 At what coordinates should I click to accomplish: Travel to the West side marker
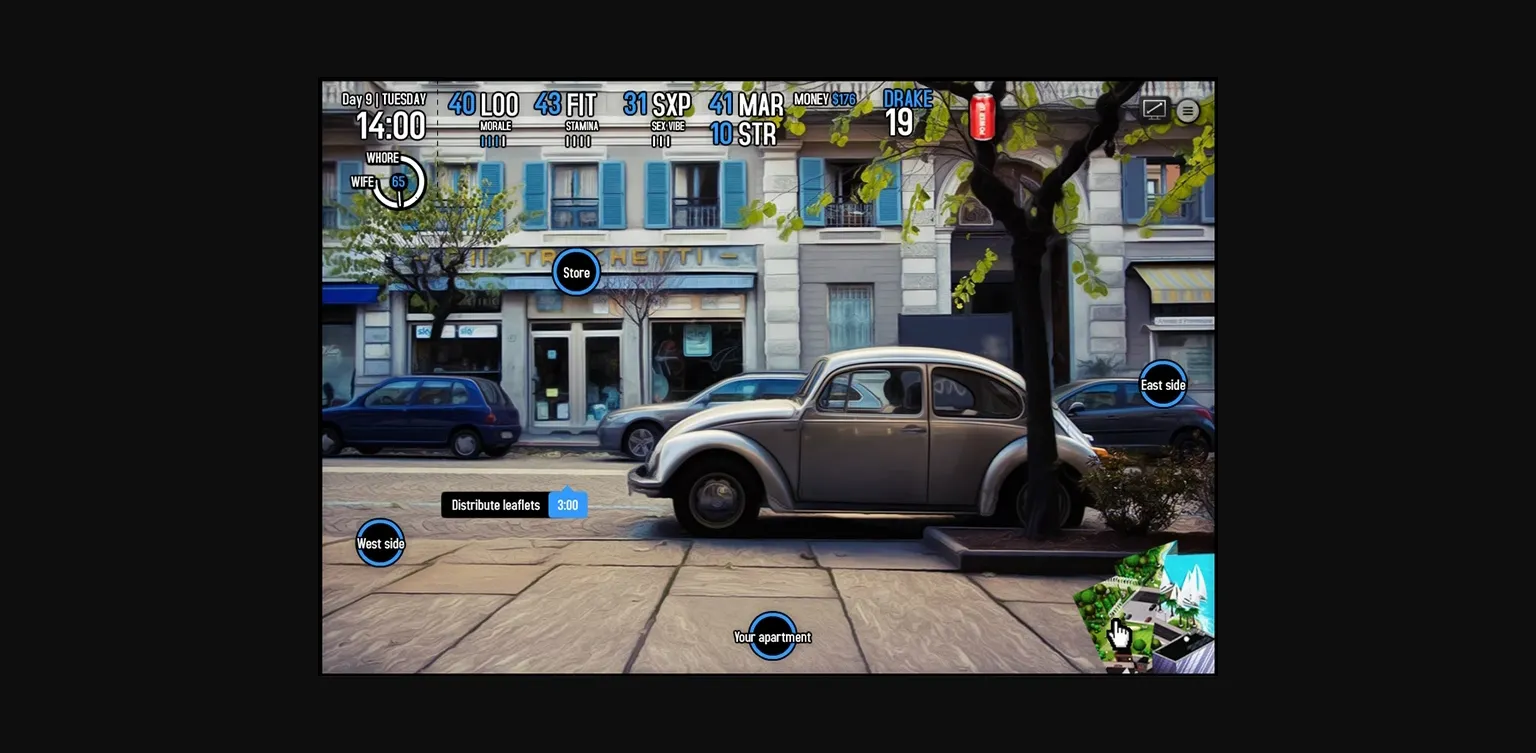(380, 543)
